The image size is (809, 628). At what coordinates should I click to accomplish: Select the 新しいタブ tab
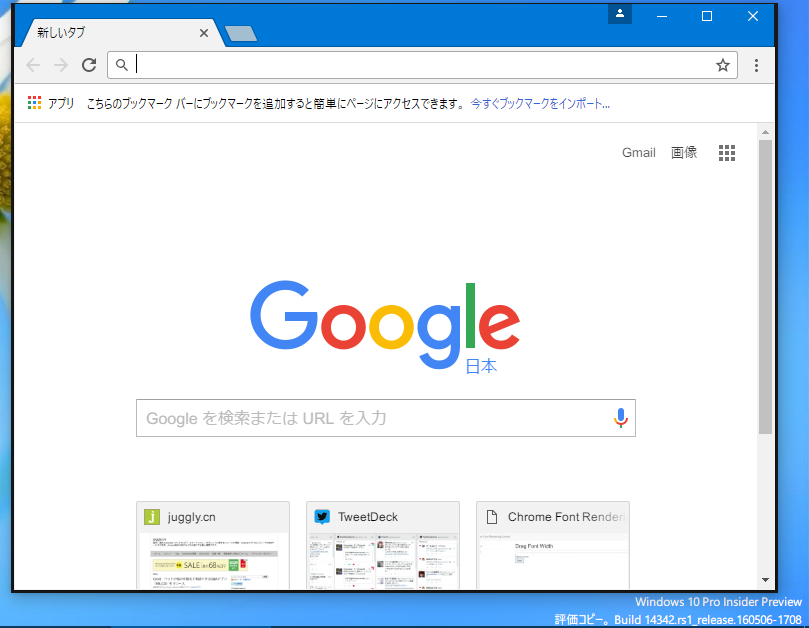click(121, 33)
